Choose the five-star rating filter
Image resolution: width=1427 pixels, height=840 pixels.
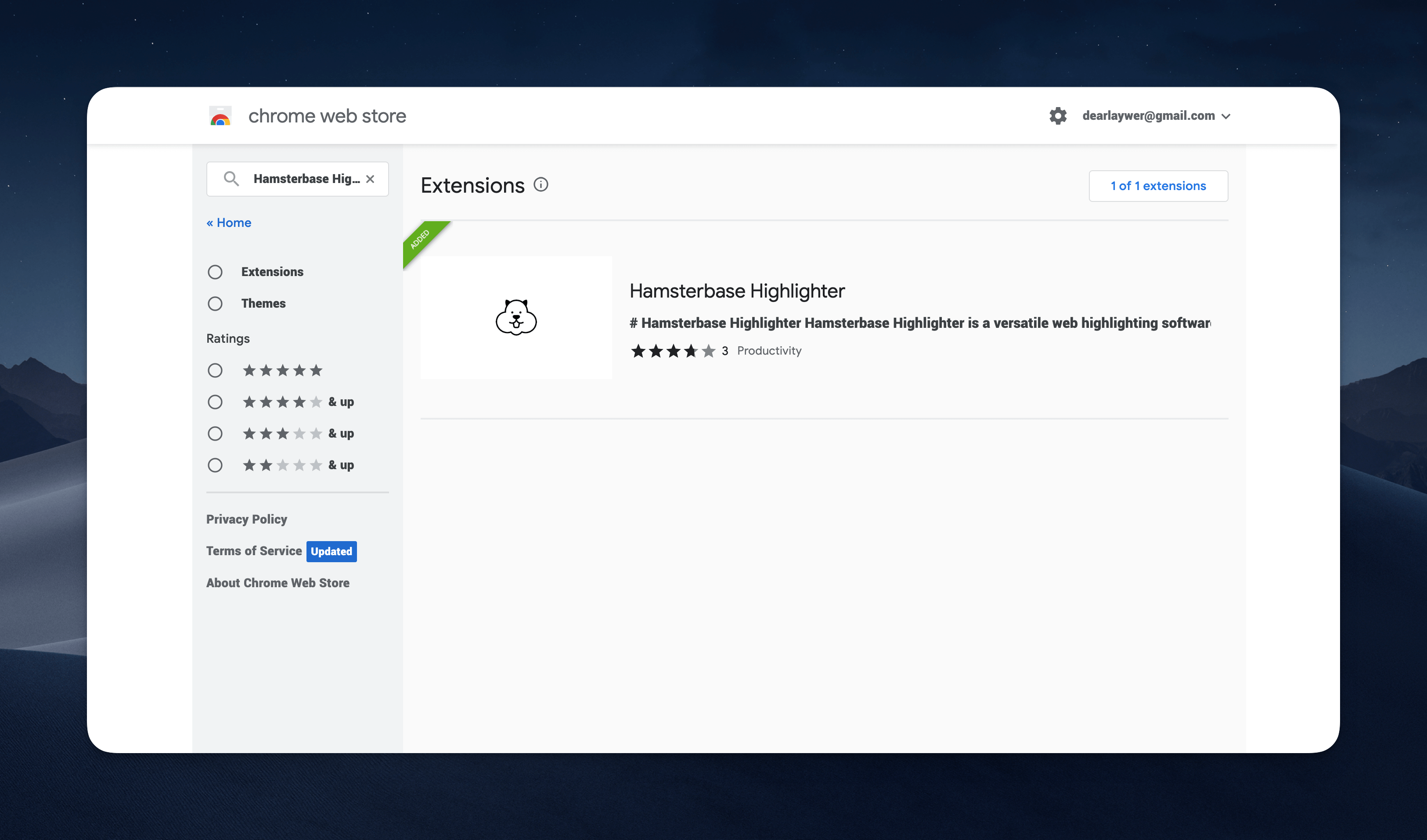click(215, 371)
